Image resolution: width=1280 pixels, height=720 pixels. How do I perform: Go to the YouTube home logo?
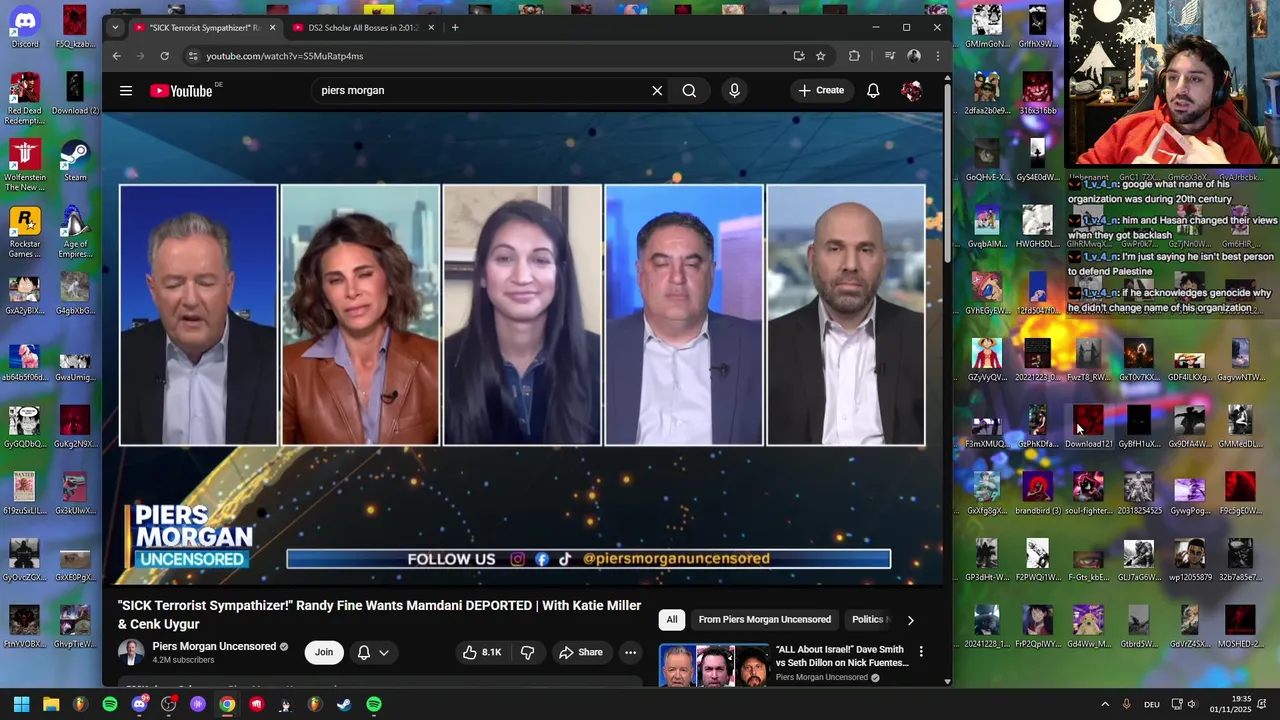[x=182, y=91]
